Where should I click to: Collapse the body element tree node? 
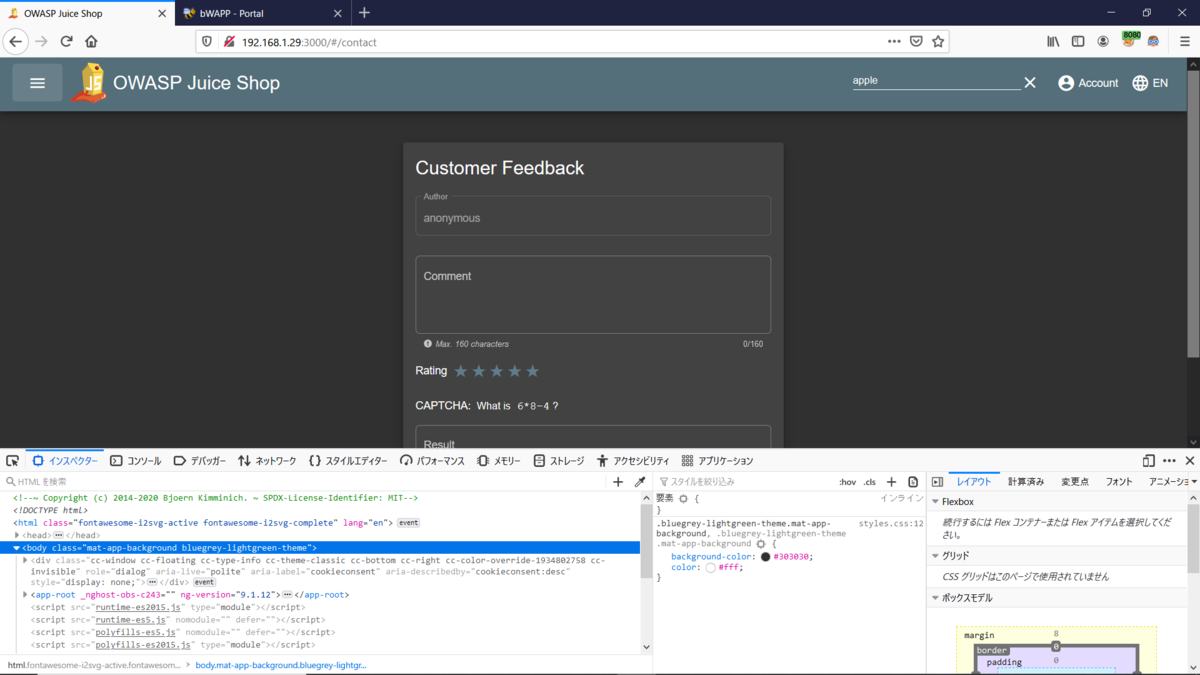click(17, 548)
